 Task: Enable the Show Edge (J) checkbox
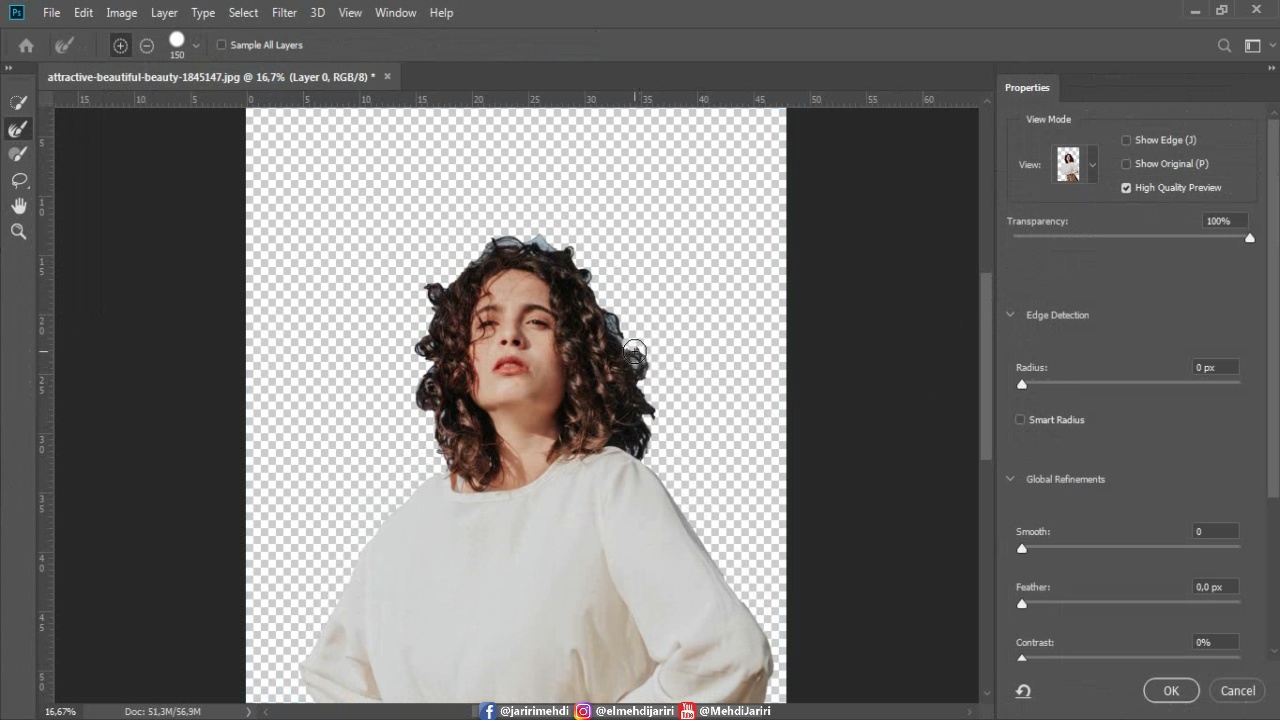click(1126, 140)
